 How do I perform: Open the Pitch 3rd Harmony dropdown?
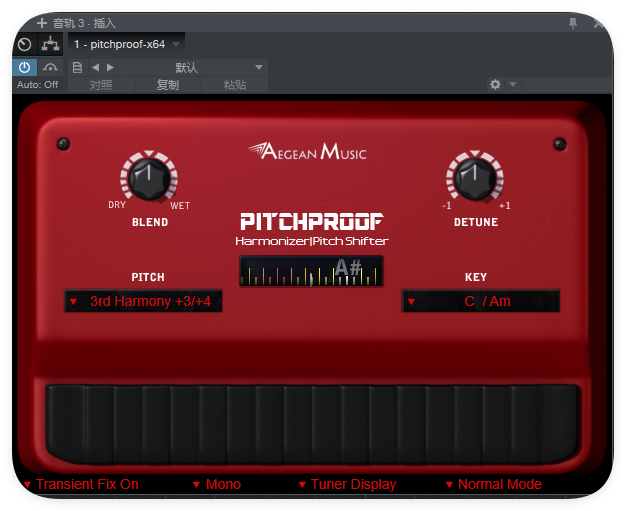[143, 301]
